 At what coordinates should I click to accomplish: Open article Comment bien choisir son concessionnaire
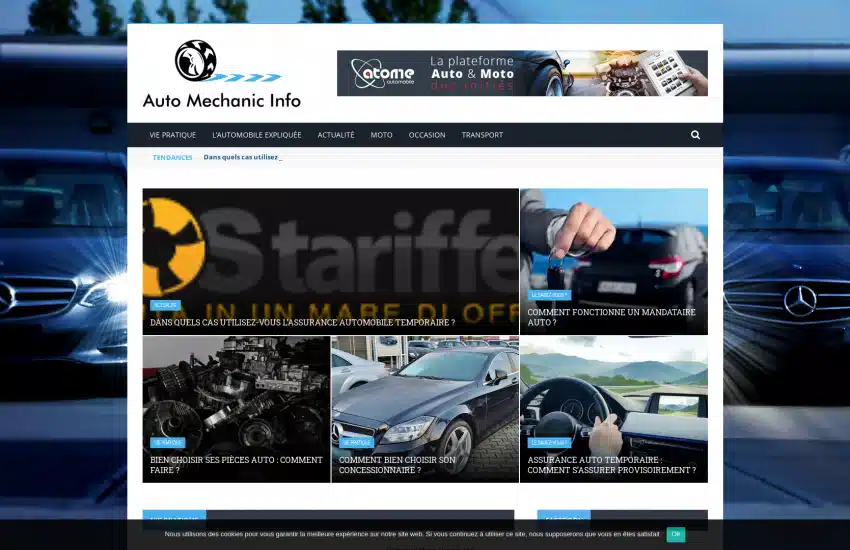[397, 465]
